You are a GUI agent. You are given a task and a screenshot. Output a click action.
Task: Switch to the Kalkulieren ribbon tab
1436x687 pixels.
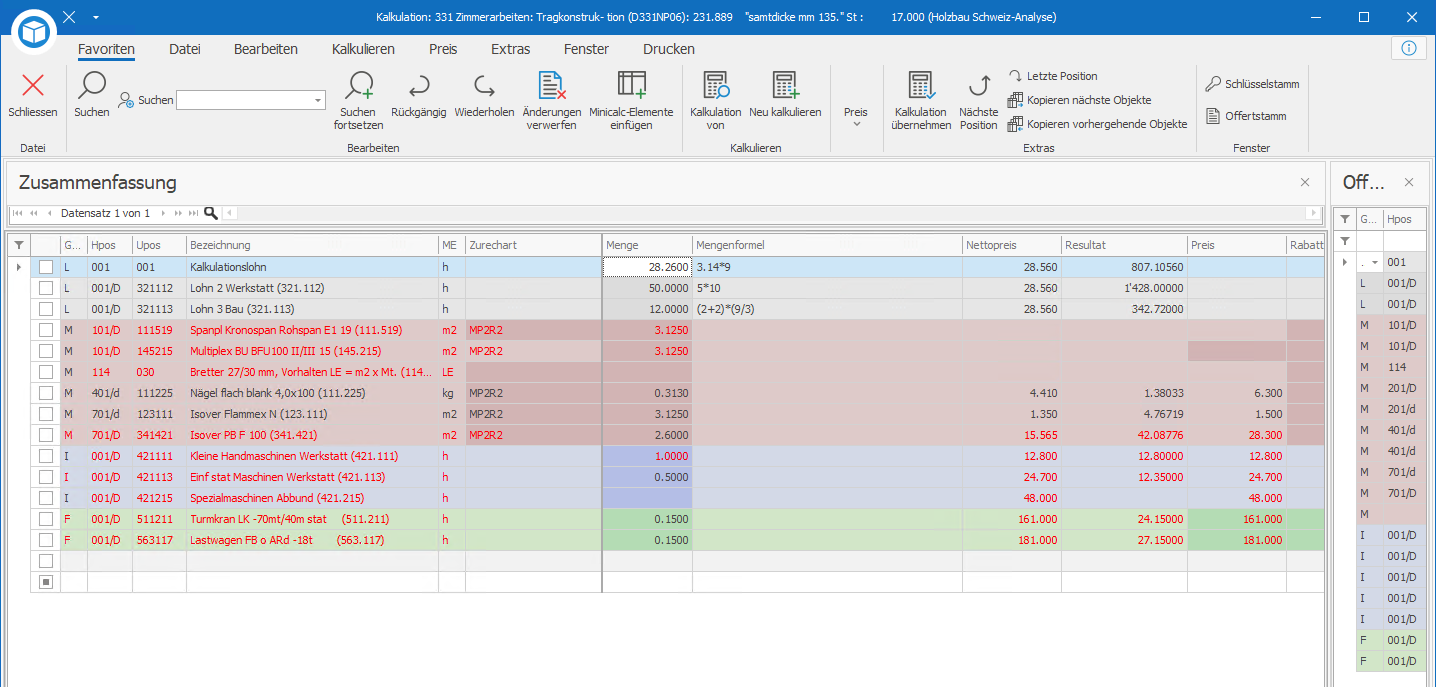(x=363, y=49)
